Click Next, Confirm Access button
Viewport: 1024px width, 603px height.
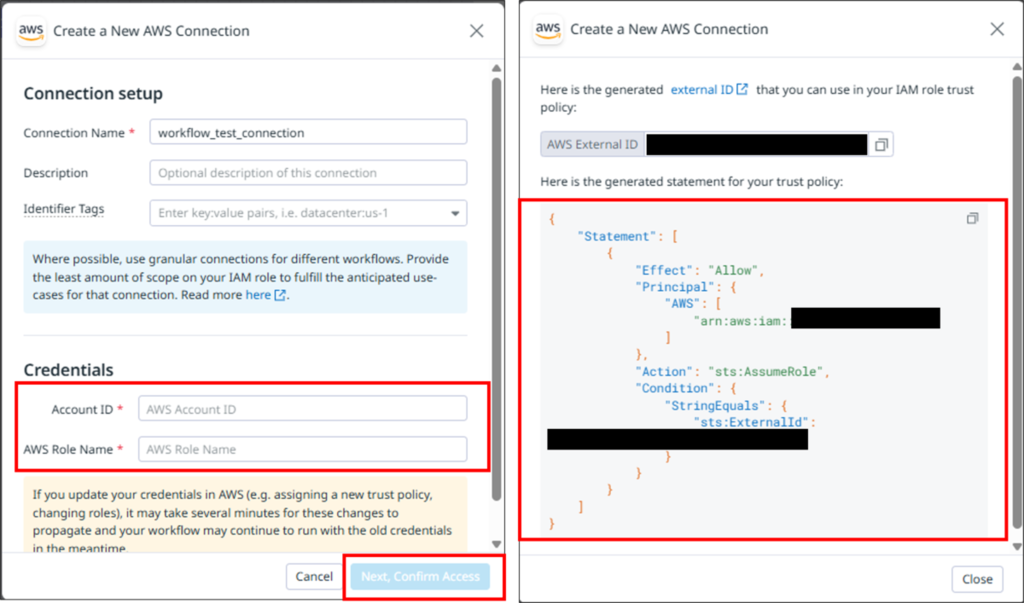(x=420, y=576)
